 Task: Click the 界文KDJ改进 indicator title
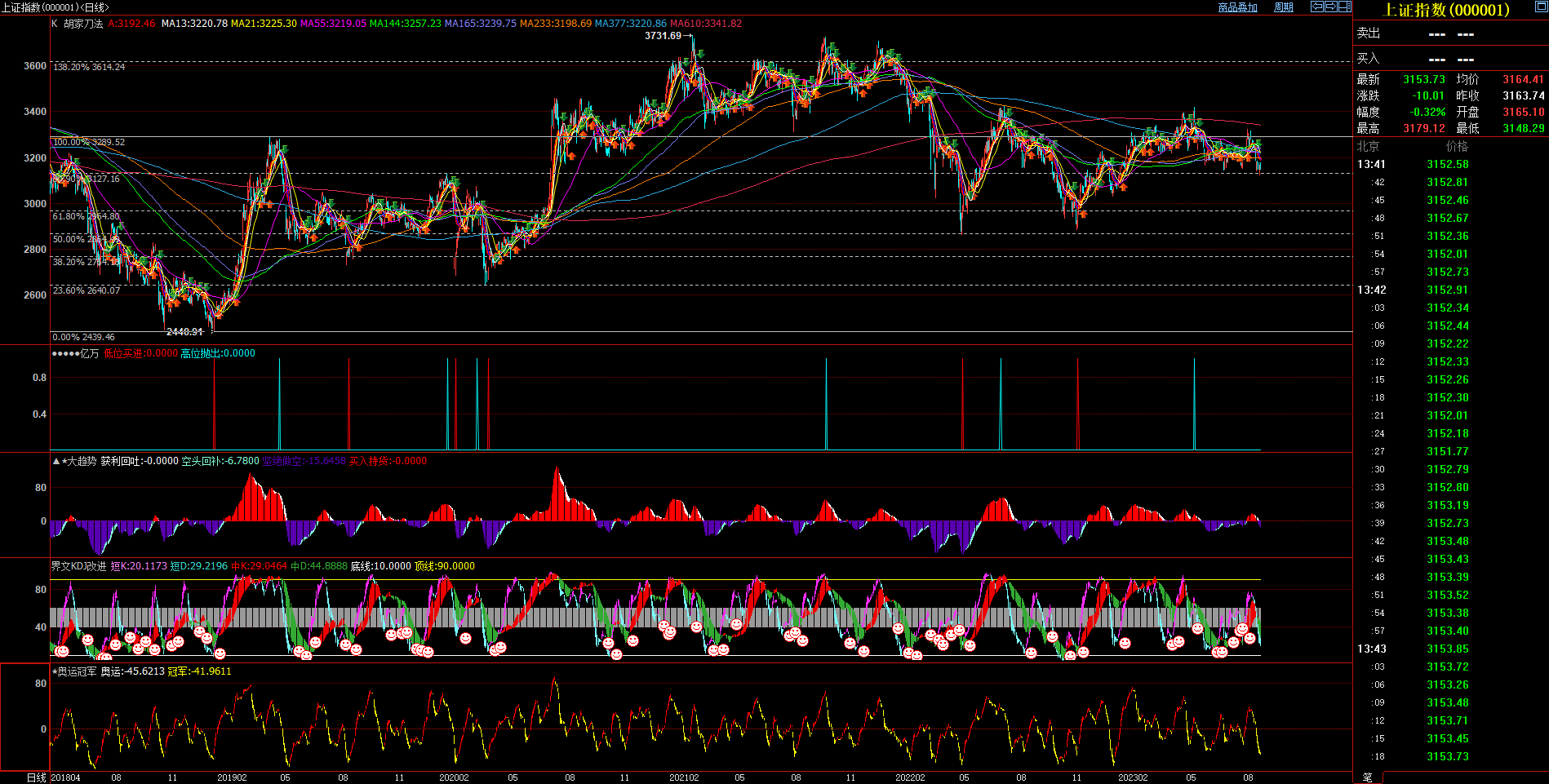tap(78, 566)
